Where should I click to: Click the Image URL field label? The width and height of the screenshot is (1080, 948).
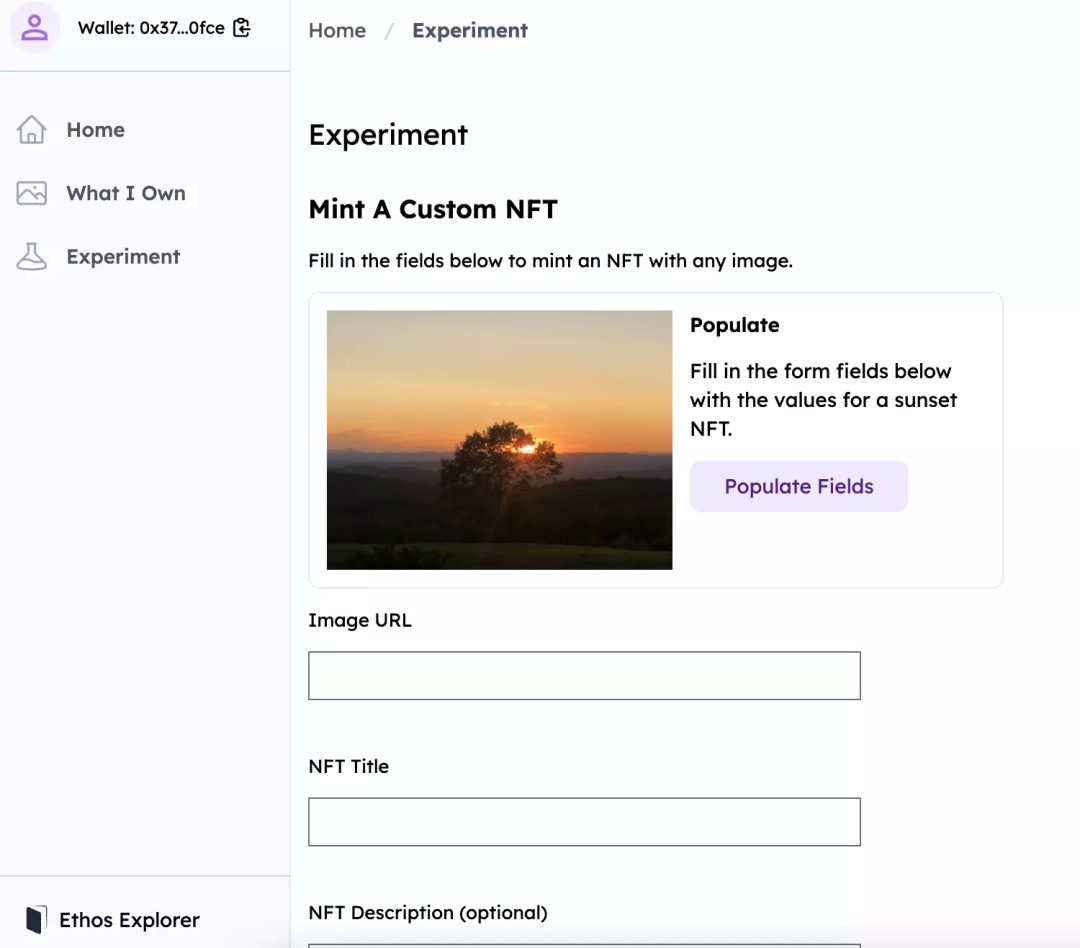pos(360,620)
